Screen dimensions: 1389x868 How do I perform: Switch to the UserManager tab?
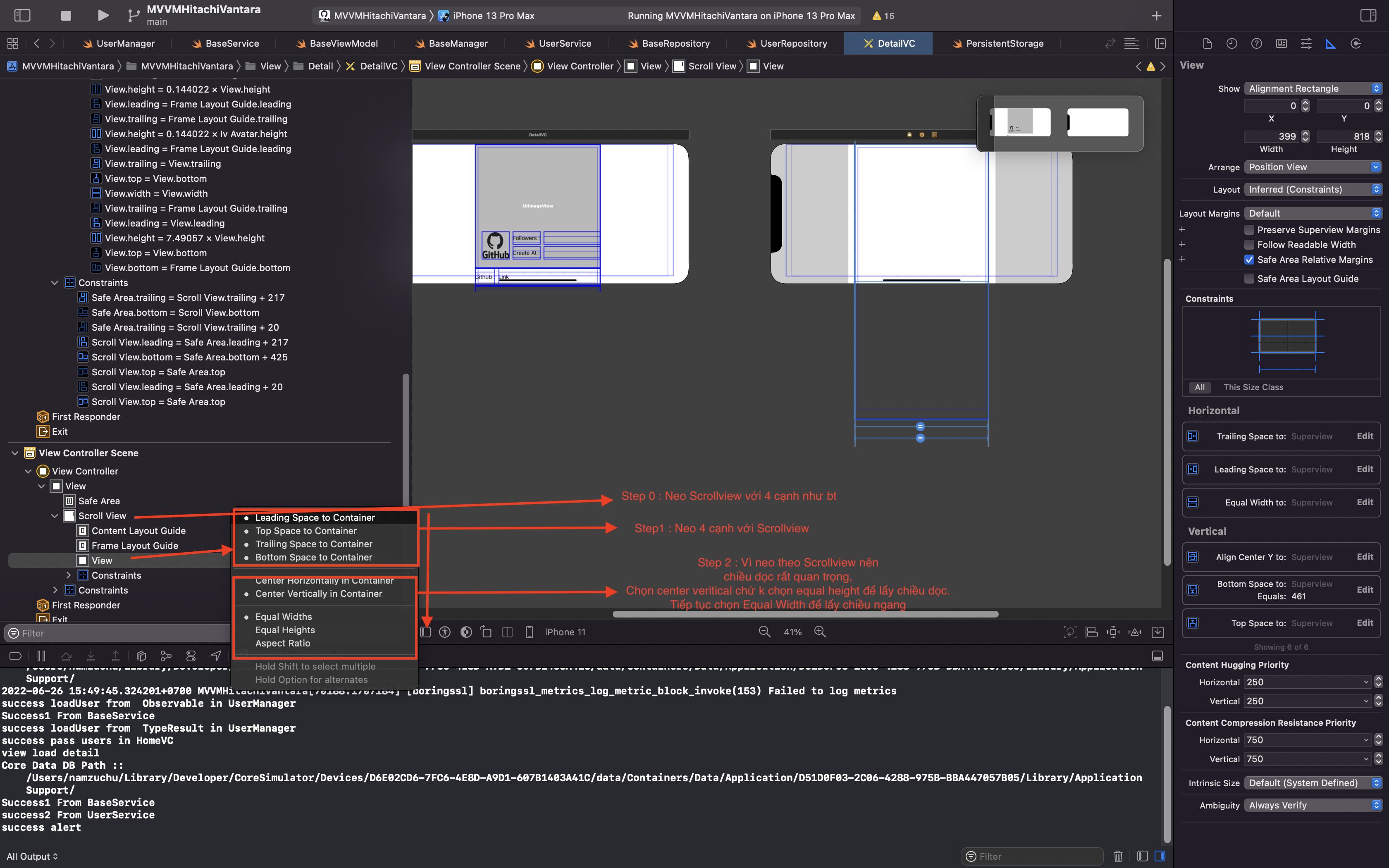pyautogui.click(x=118, y=44)
